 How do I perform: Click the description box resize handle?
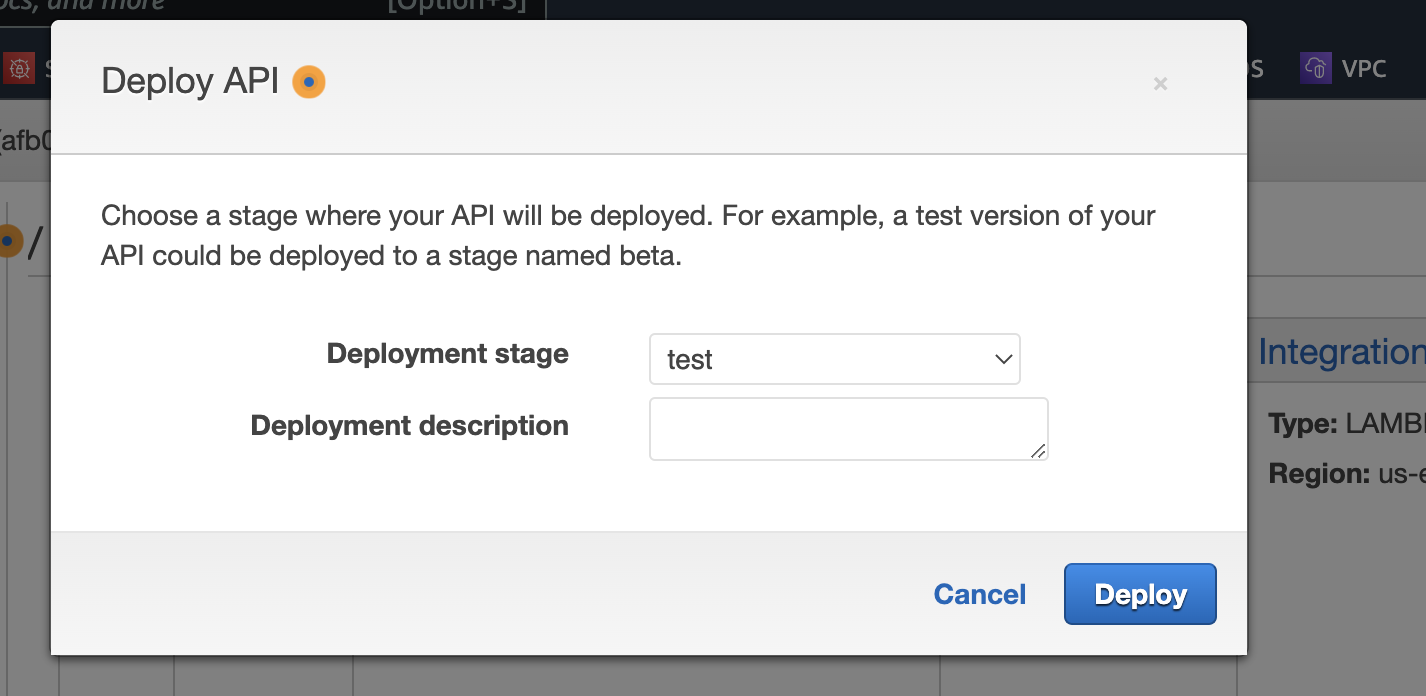pyautogui.click(x=1038, y=451)
